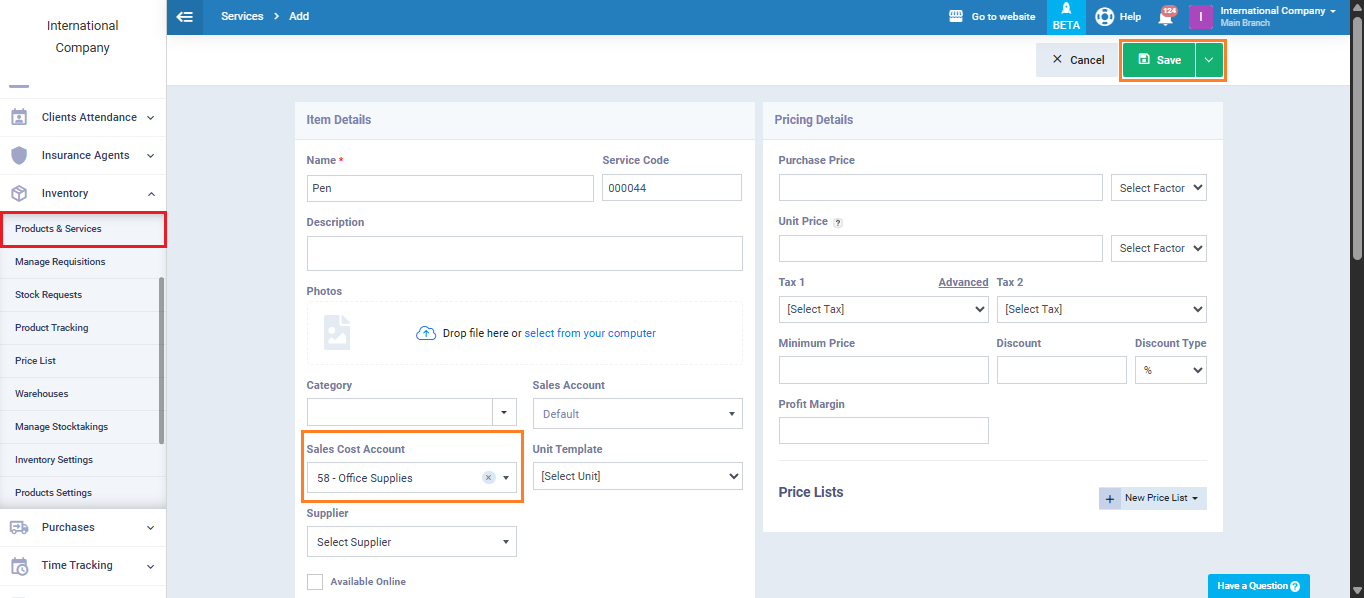Click into the Description text field
Image resolution: width=1364 pixels, height=598 pixels.
point(524,254)
